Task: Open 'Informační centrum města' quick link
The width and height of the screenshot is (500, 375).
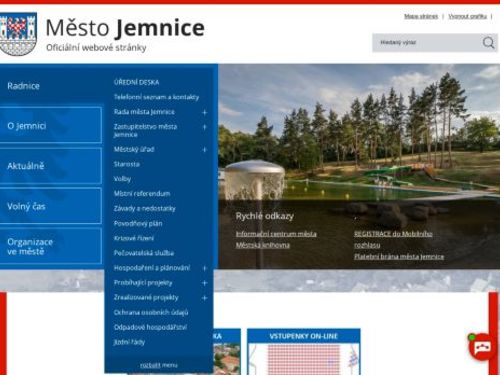Action: 276,234
